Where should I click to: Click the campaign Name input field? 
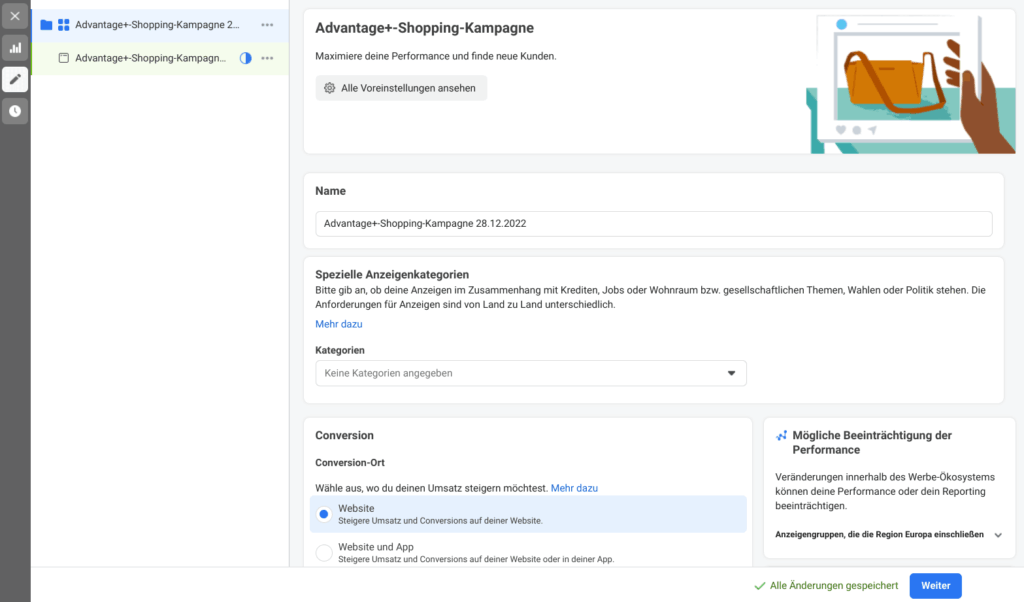tap(652, 223)
